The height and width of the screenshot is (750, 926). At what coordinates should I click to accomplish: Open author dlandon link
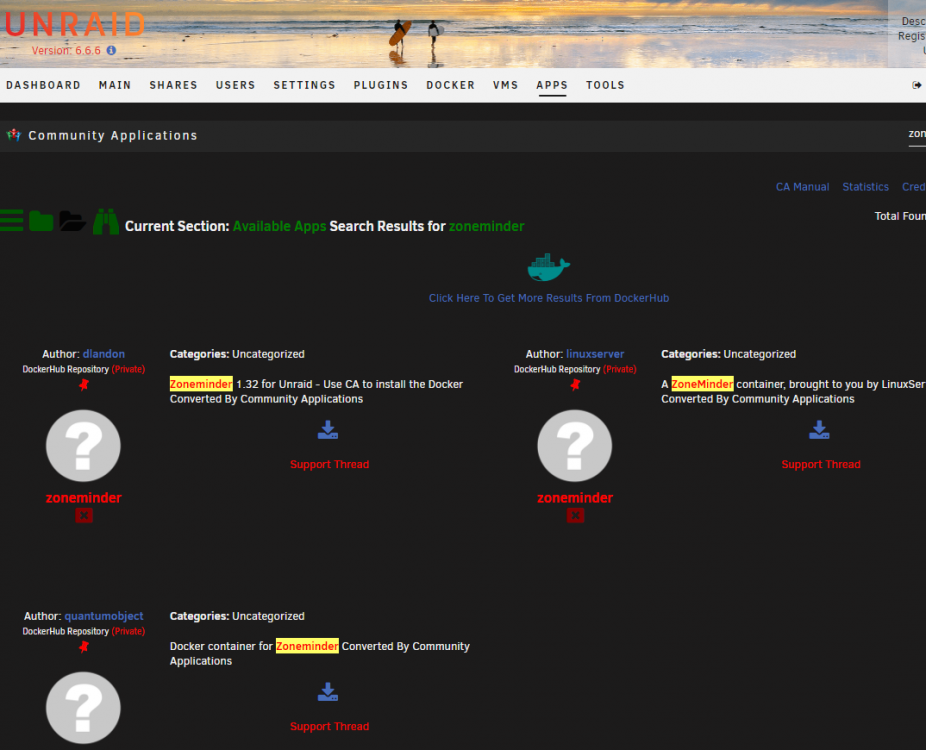[x=104, y=354]
